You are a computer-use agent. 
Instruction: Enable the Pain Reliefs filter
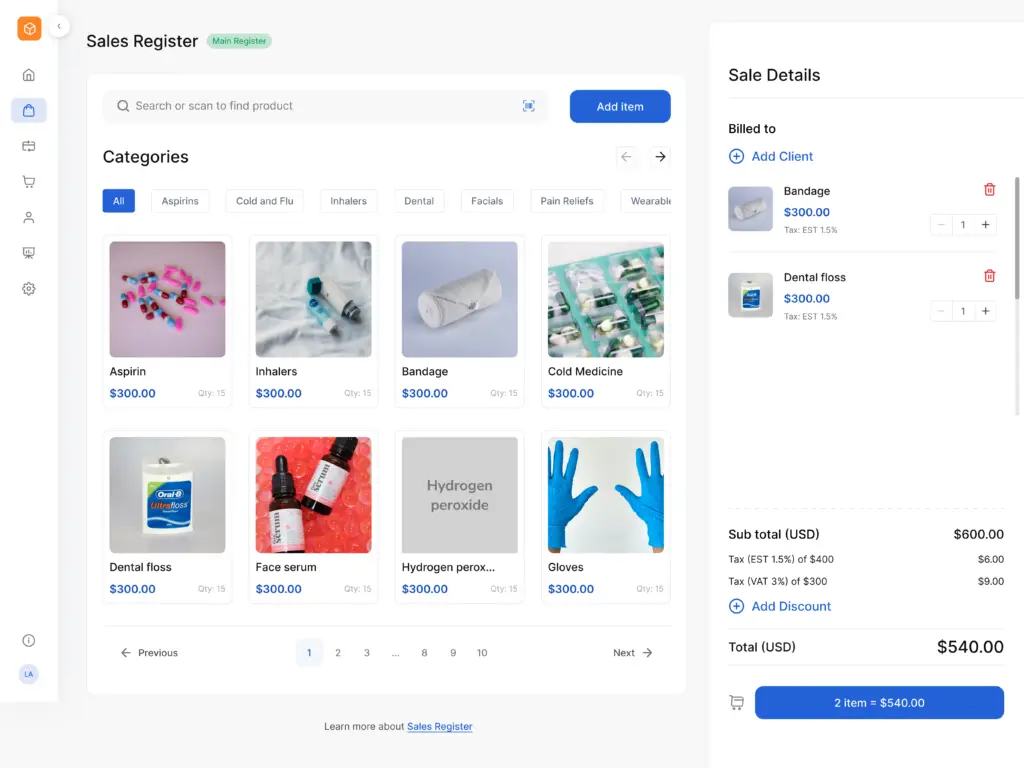[x=566, y=200]
